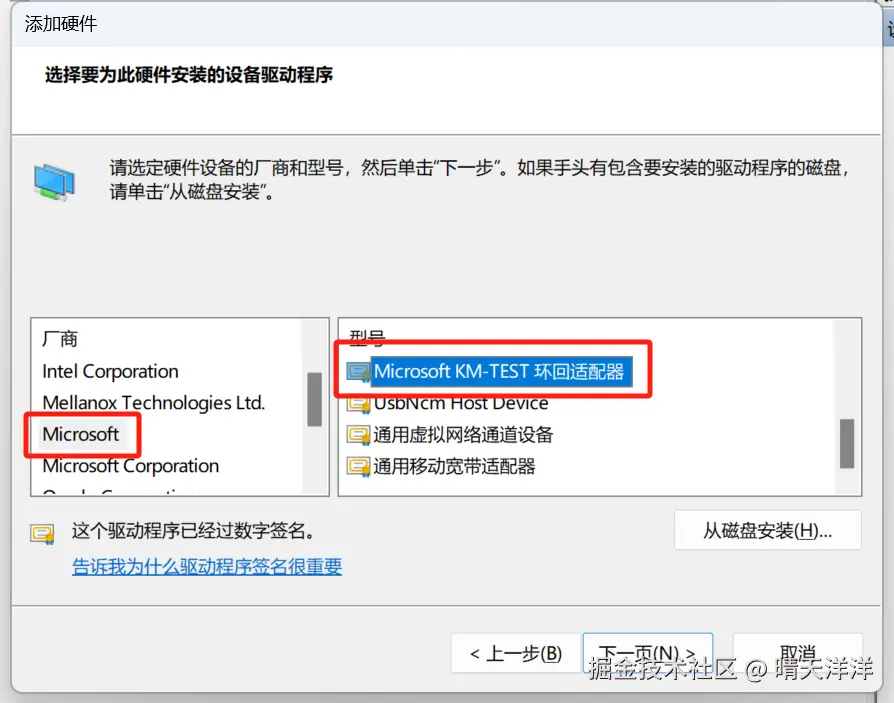Choose 通用虚拟网络通道设备 from model list
Viewport: 894px width, 703px height.
[463, 435]
